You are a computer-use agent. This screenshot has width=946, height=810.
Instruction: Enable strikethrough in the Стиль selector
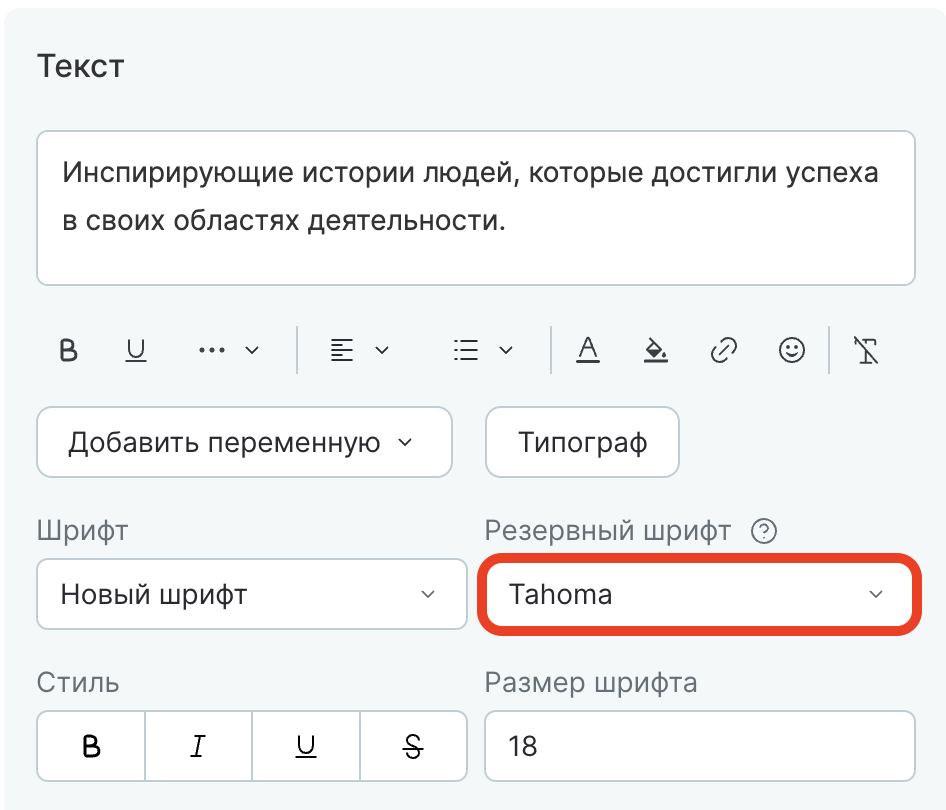click(x=413, y=745)
